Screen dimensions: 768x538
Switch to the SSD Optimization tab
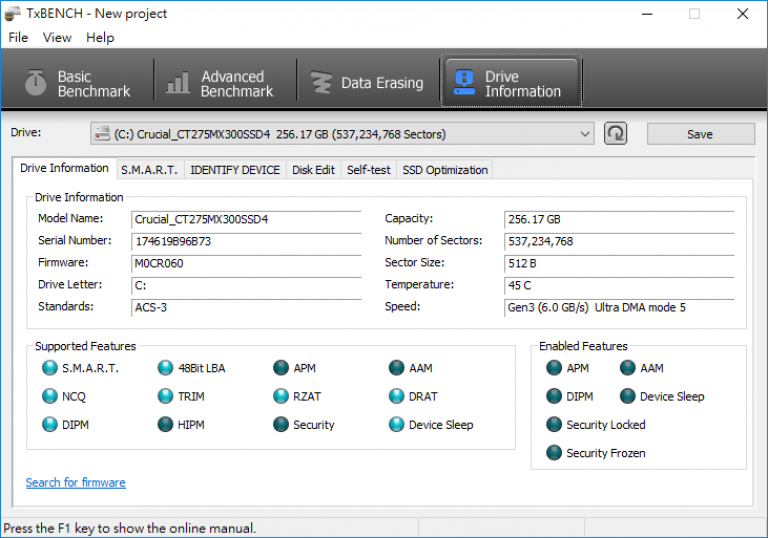pos(445,170)
